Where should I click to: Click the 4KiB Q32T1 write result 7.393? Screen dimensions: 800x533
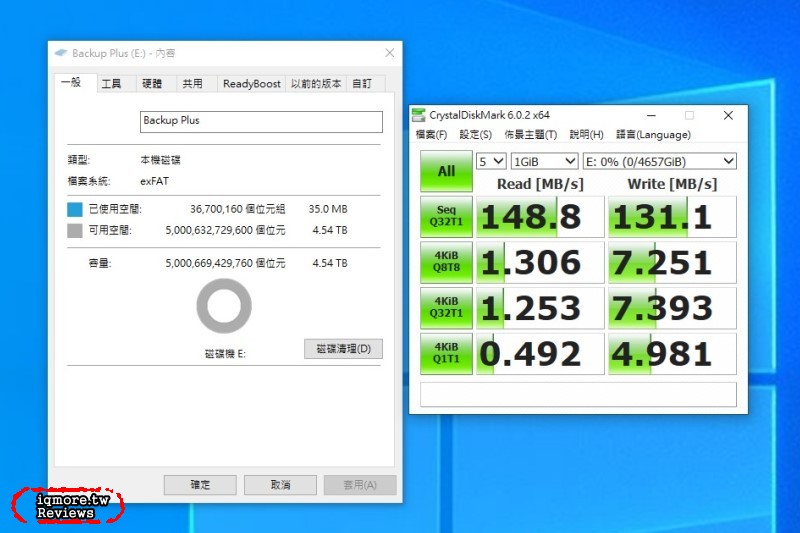tap(672, 308)
